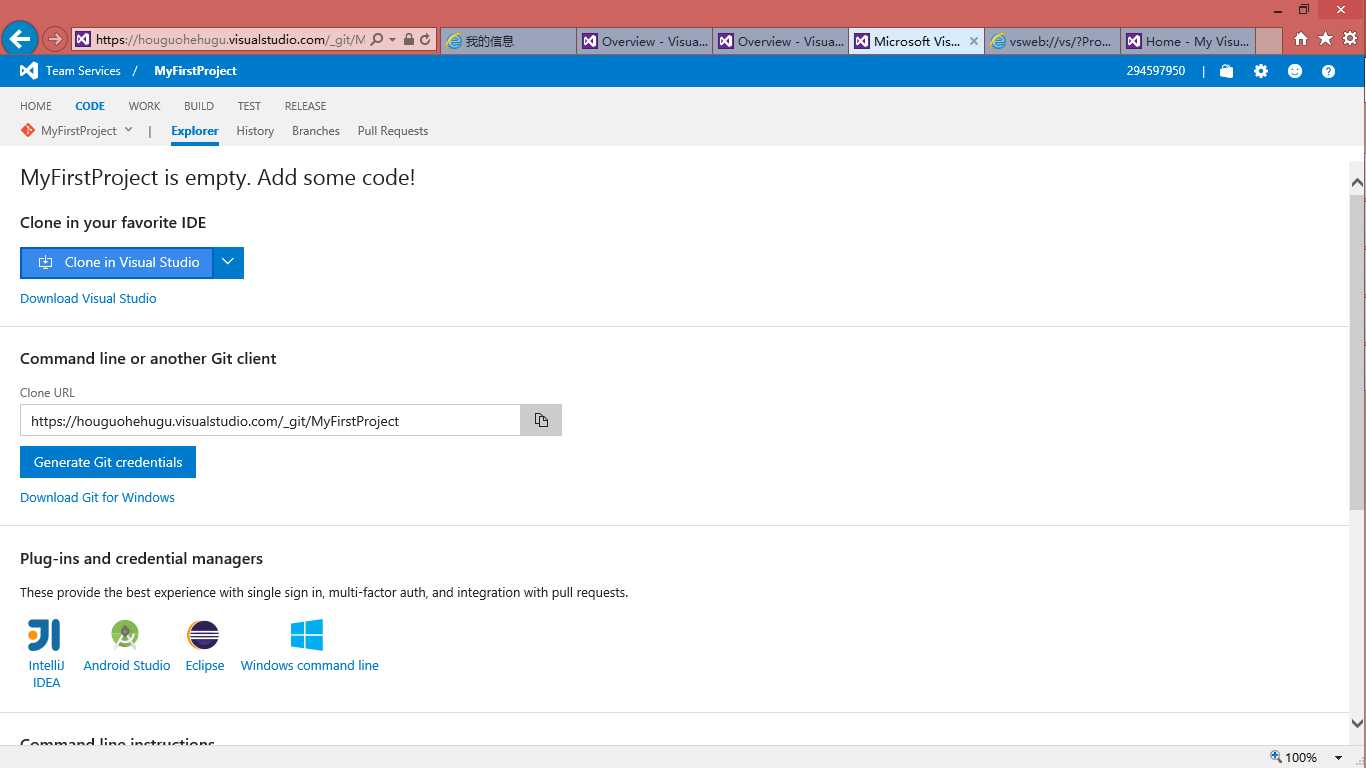1366x768 pixels.
Task: Open the TEST hub
Action: click(249, 106)
